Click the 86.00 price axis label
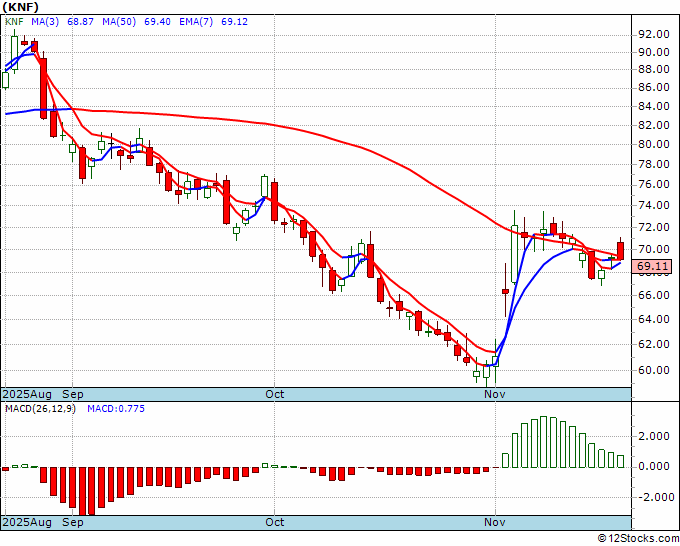Image resolution: width=680 pixels, height=546 pixels. [654, 87]
